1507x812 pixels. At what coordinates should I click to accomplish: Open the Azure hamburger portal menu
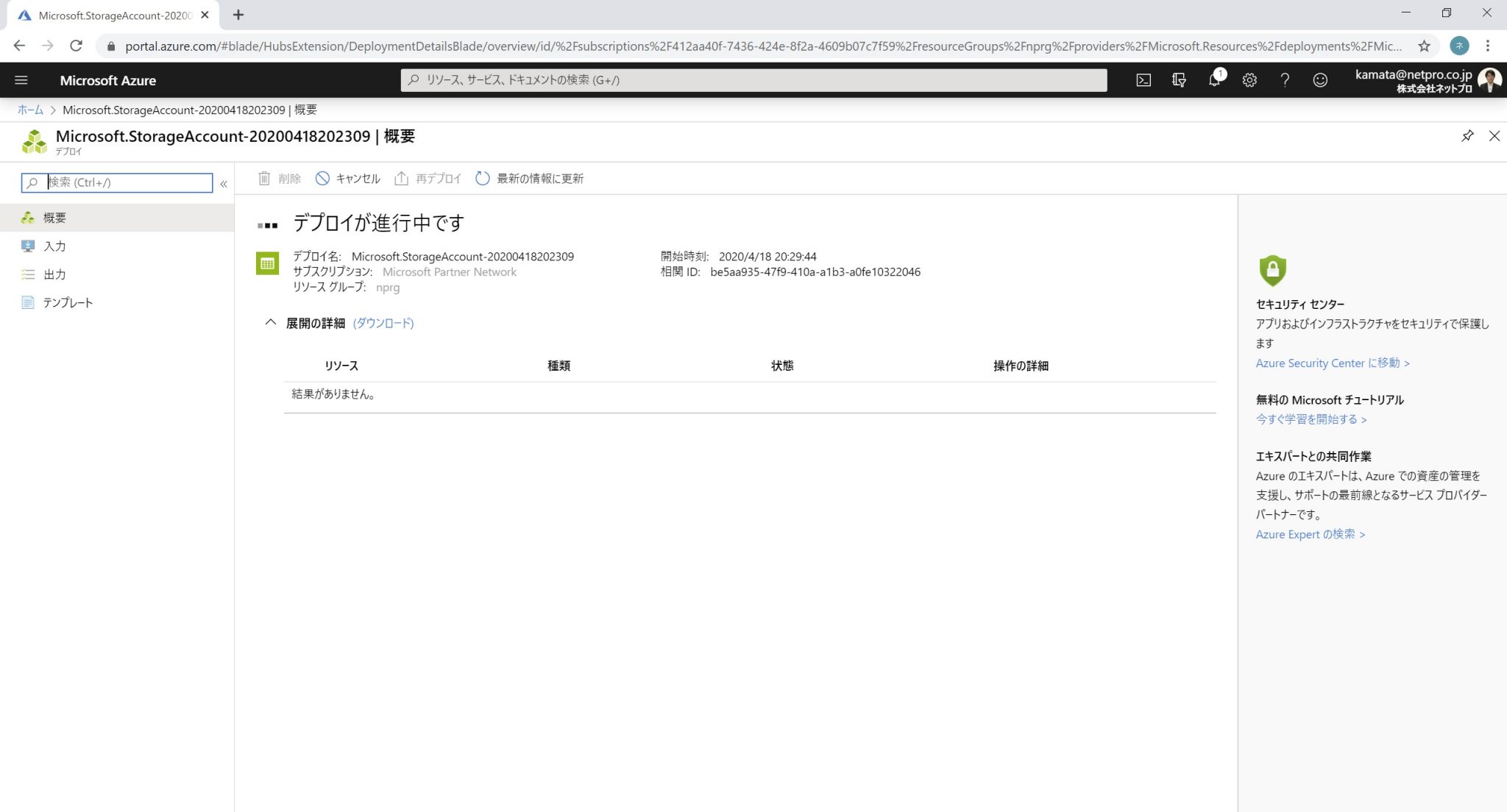click(21, 80)
